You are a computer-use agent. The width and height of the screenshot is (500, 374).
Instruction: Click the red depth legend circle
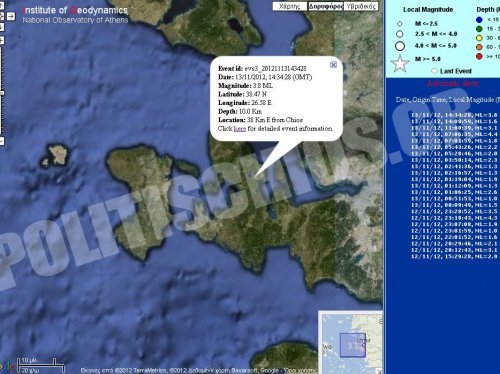pos(479,56)
